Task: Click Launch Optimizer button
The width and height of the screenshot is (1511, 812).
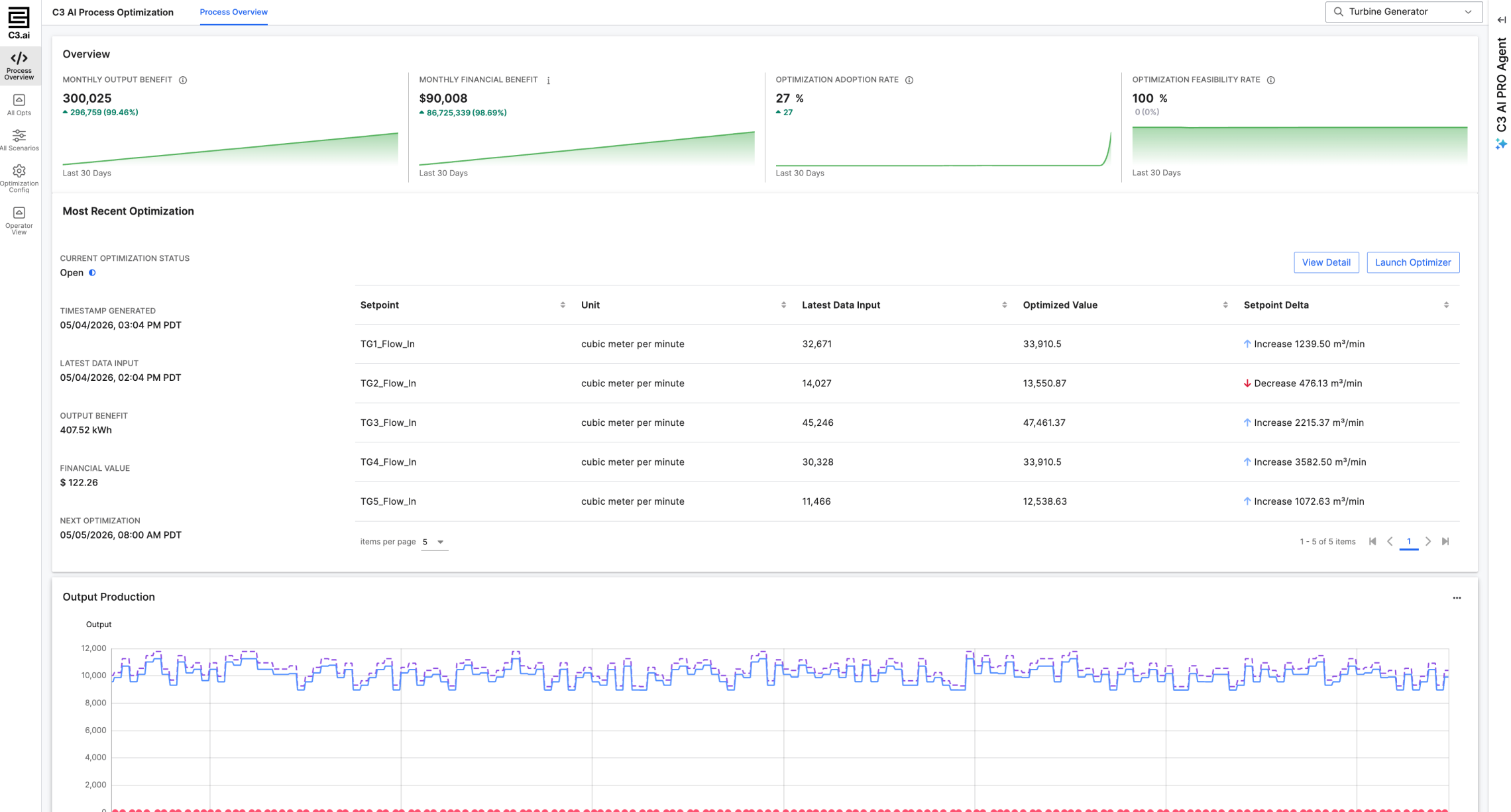Action: coord(1413,262)
